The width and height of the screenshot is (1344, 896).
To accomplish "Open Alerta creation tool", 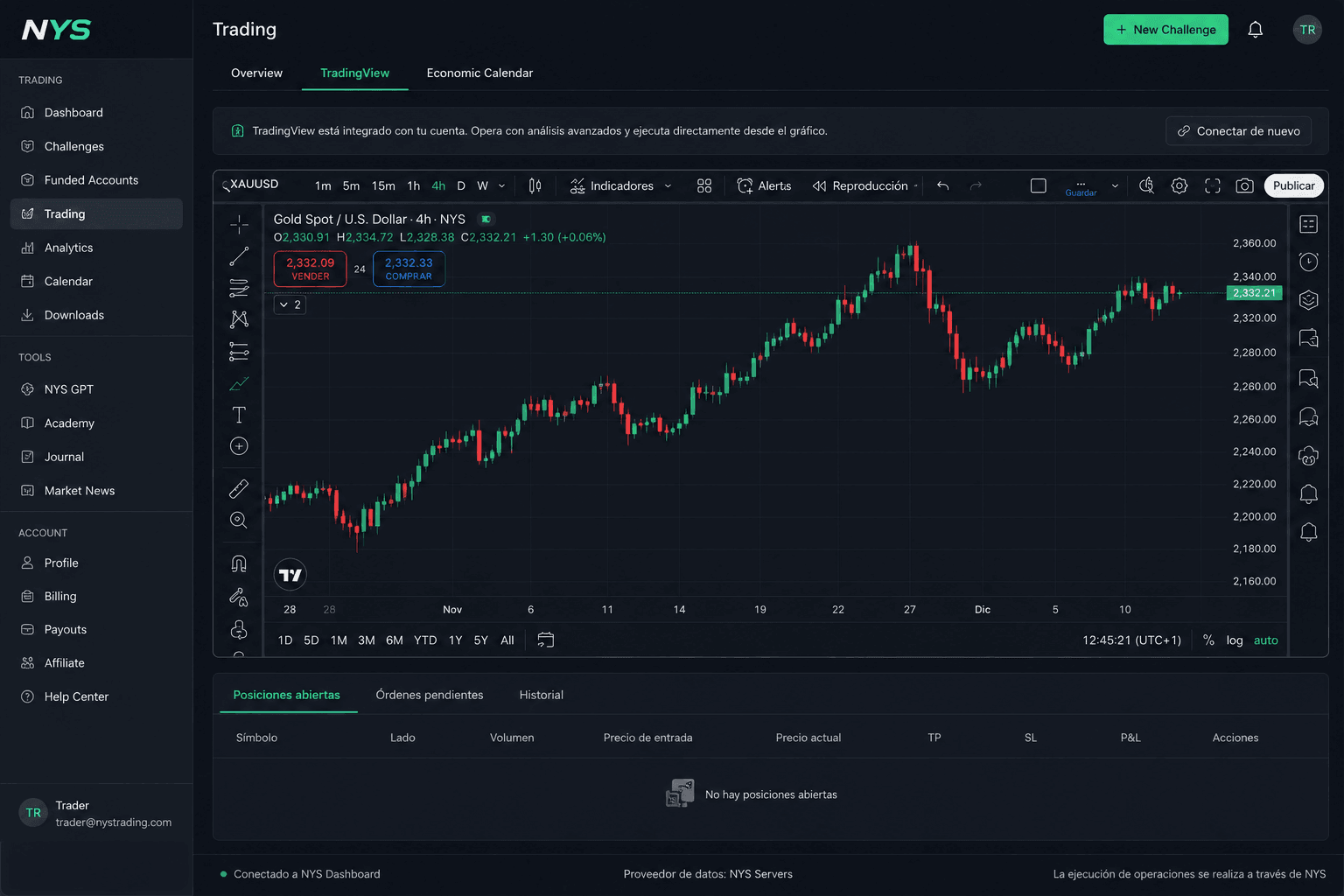I will [x=764, y=185].
